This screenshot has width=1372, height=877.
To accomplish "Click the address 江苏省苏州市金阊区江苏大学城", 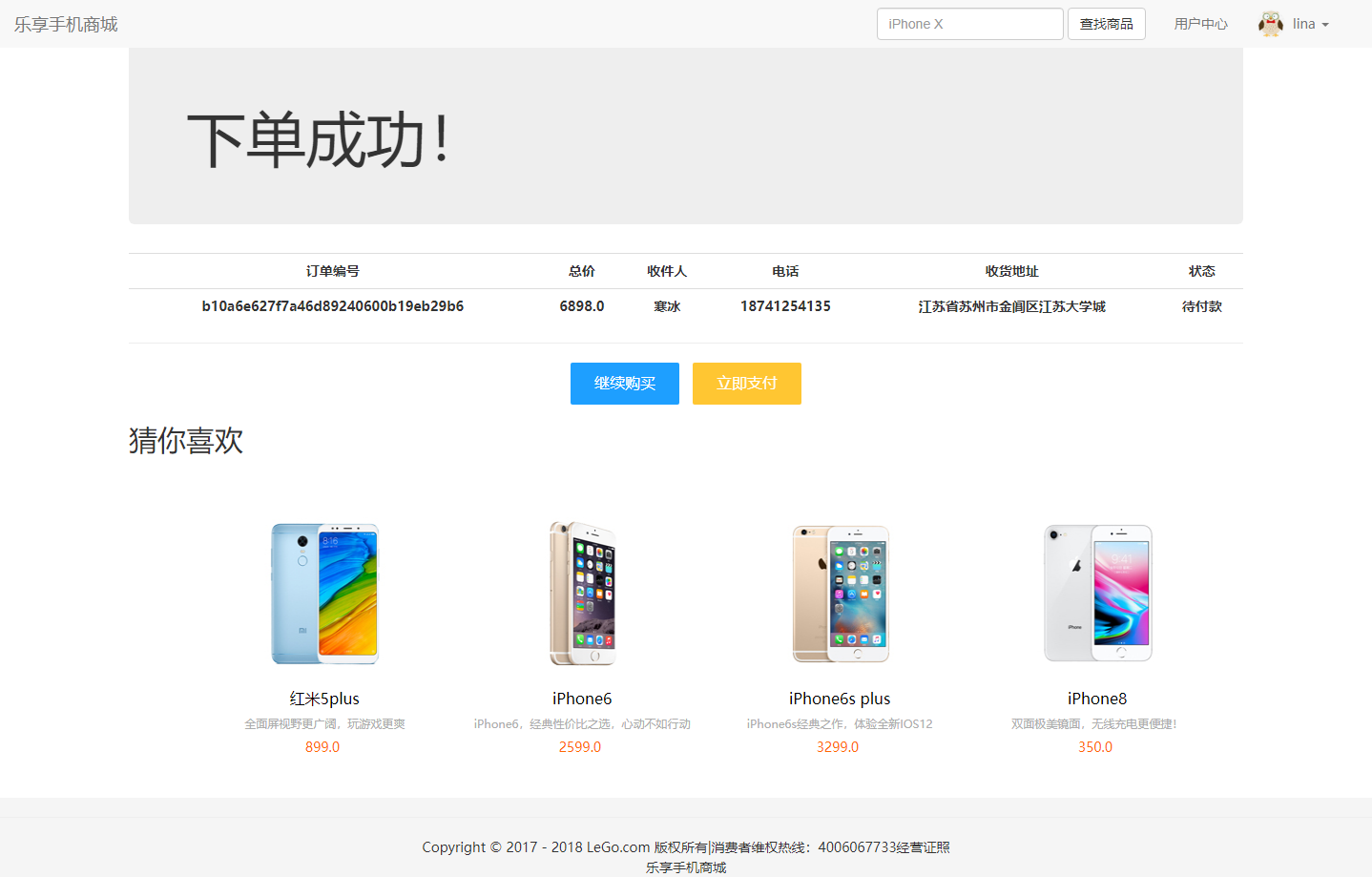I will (1012, 306).
